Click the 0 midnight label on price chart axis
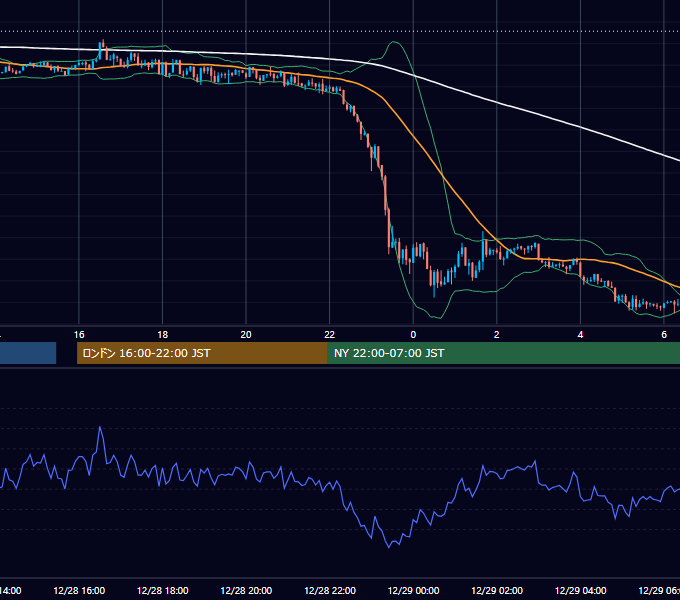680x600 pixels. click(413, 335)
